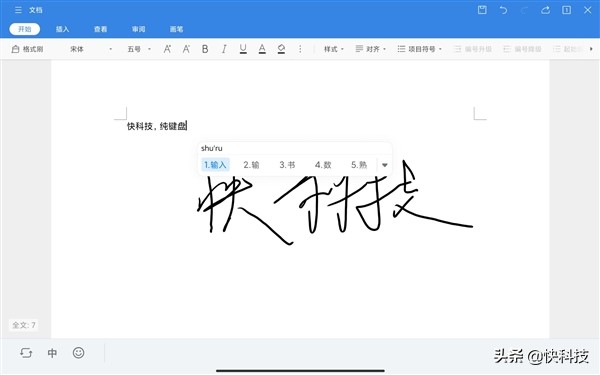Select candidate 3.书

pos(287,165)
